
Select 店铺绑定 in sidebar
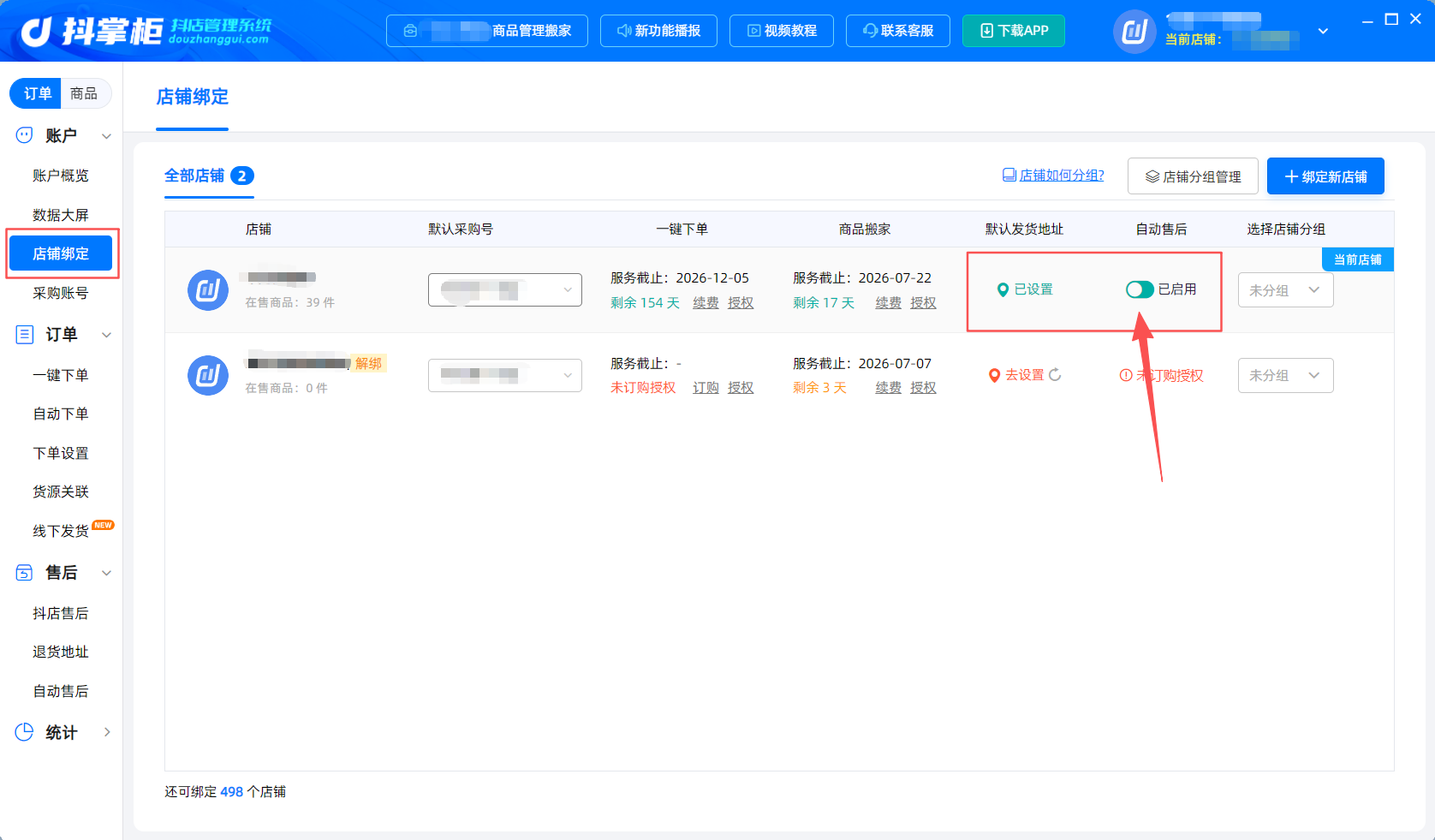[x=61, y=253]
